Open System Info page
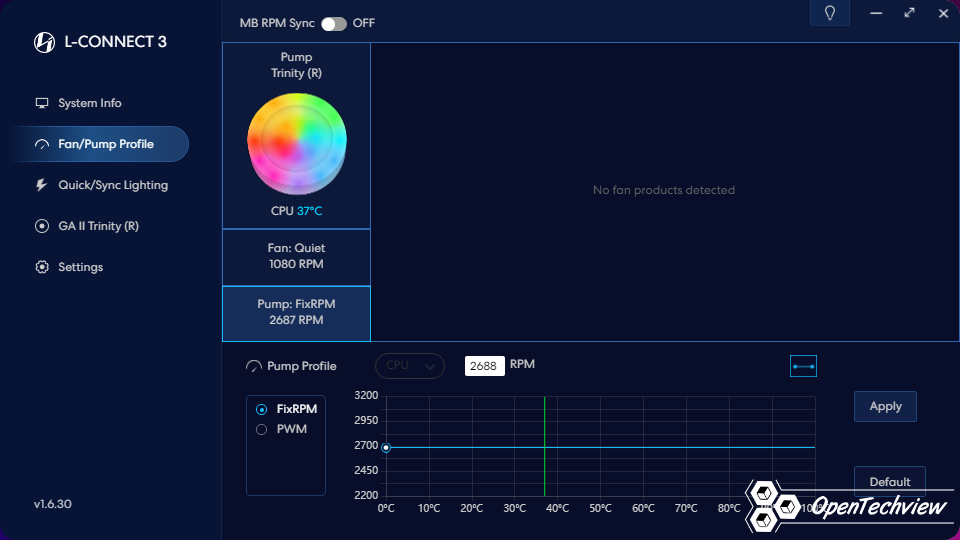The height and width of the screenshot is (540, 960). pos(78,103)
